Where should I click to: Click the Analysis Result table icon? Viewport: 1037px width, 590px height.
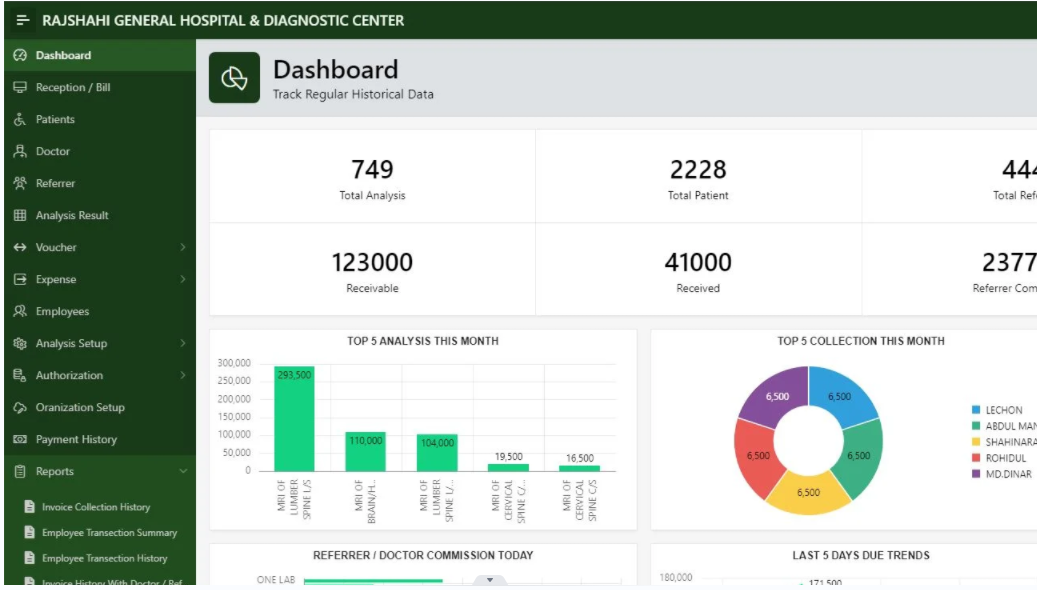coord(19,216)
